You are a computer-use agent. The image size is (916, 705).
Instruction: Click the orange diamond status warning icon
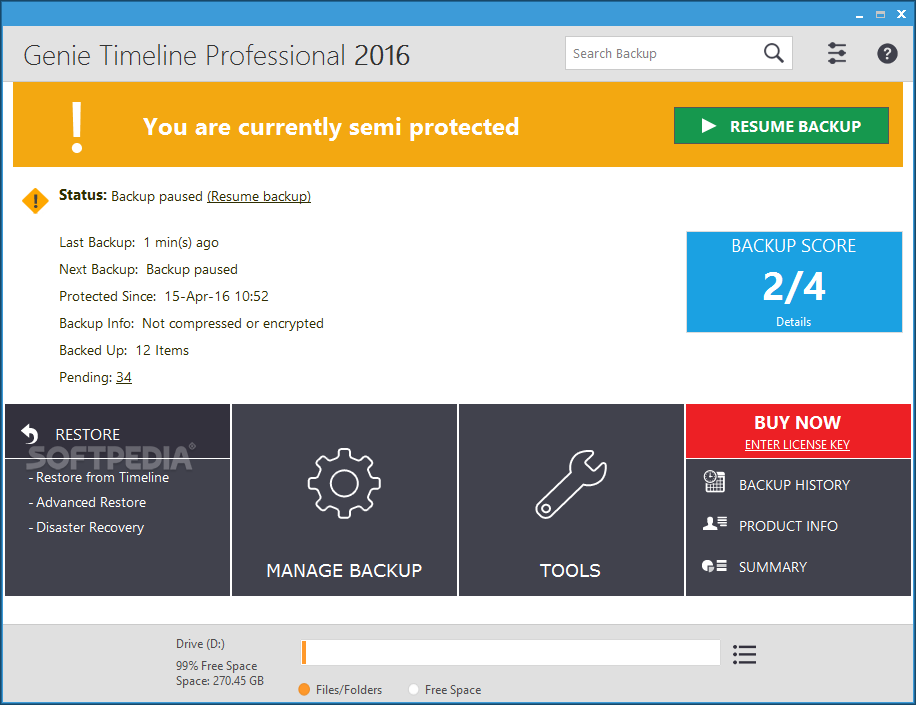35,201
